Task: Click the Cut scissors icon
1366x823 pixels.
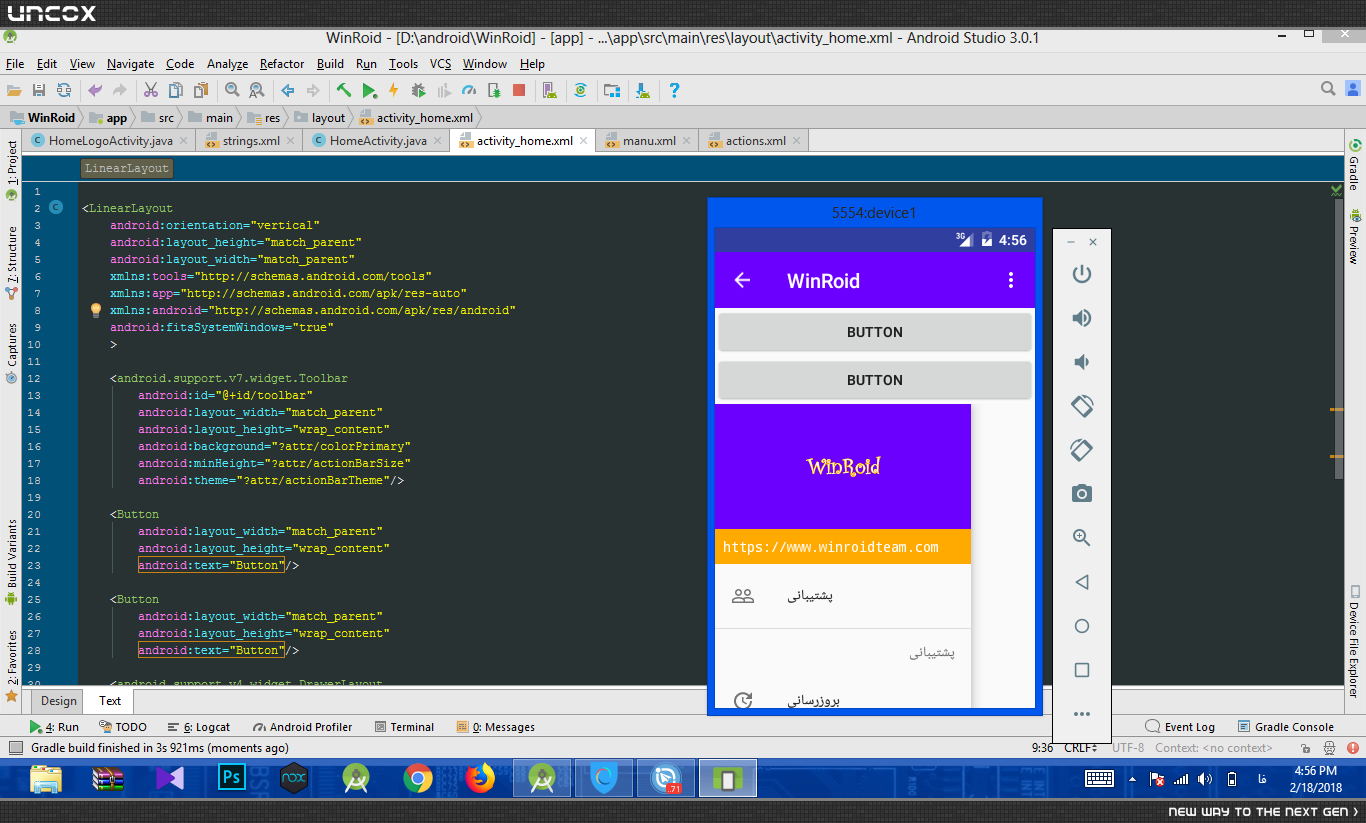Action: (151, 90)
